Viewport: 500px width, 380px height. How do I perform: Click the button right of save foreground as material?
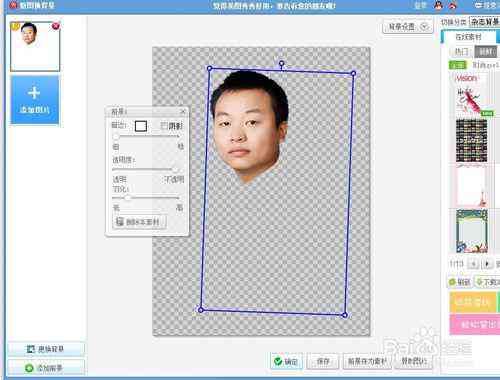tap(414, 361)
